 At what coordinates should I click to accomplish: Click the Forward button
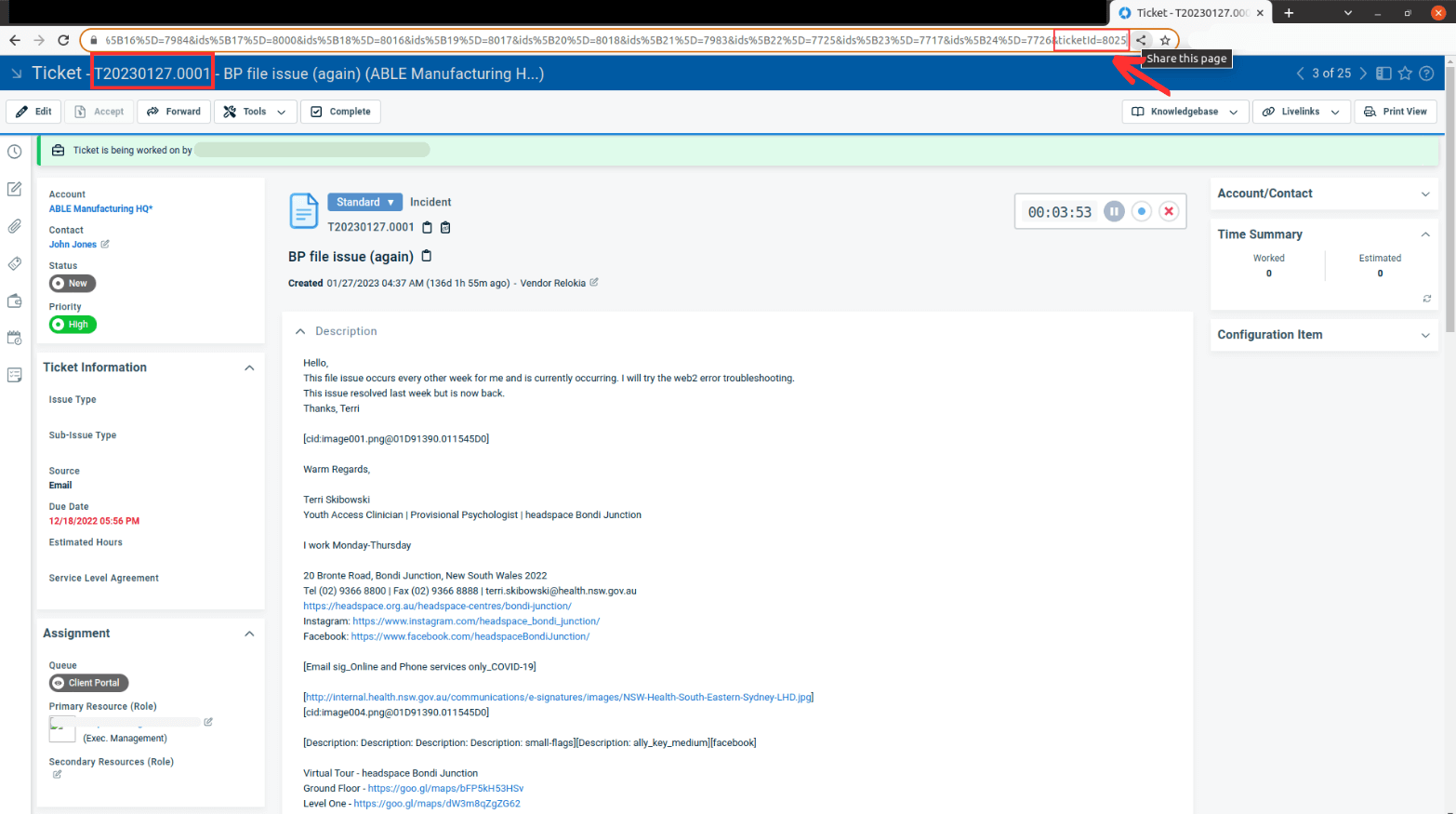173,112
